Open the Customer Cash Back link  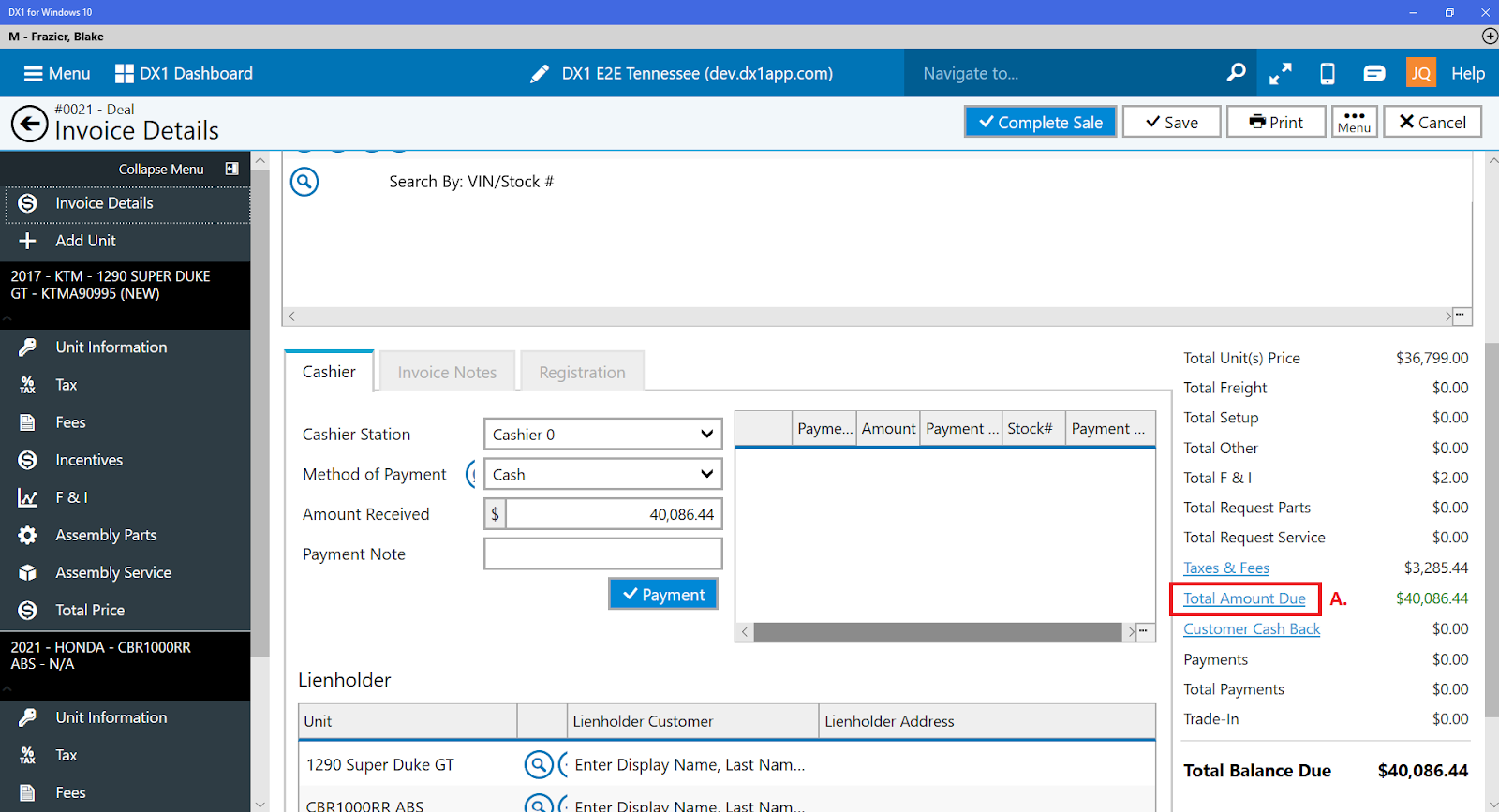point(1252,629)
